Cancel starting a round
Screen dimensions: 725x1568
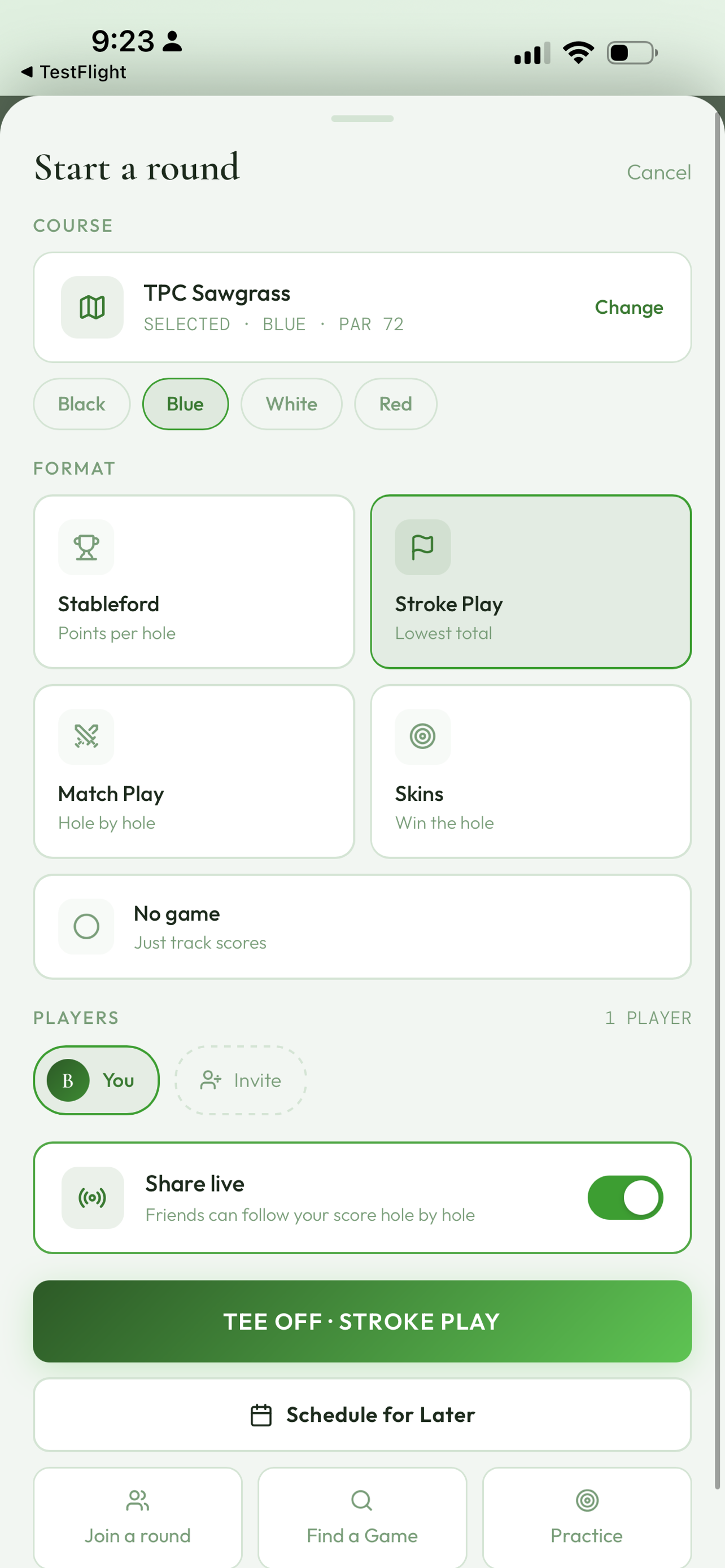pos(658,172)
